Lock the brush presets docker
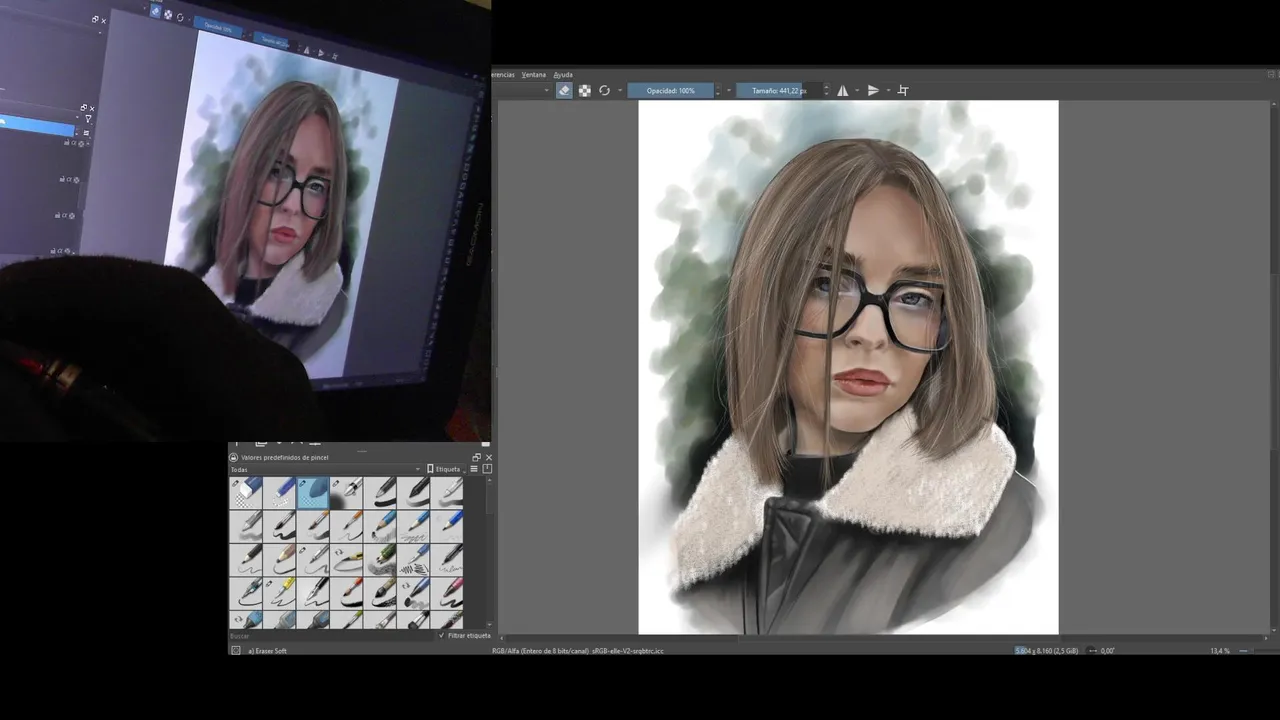Viewport: 1280px width, 720px height. (234, 457)
